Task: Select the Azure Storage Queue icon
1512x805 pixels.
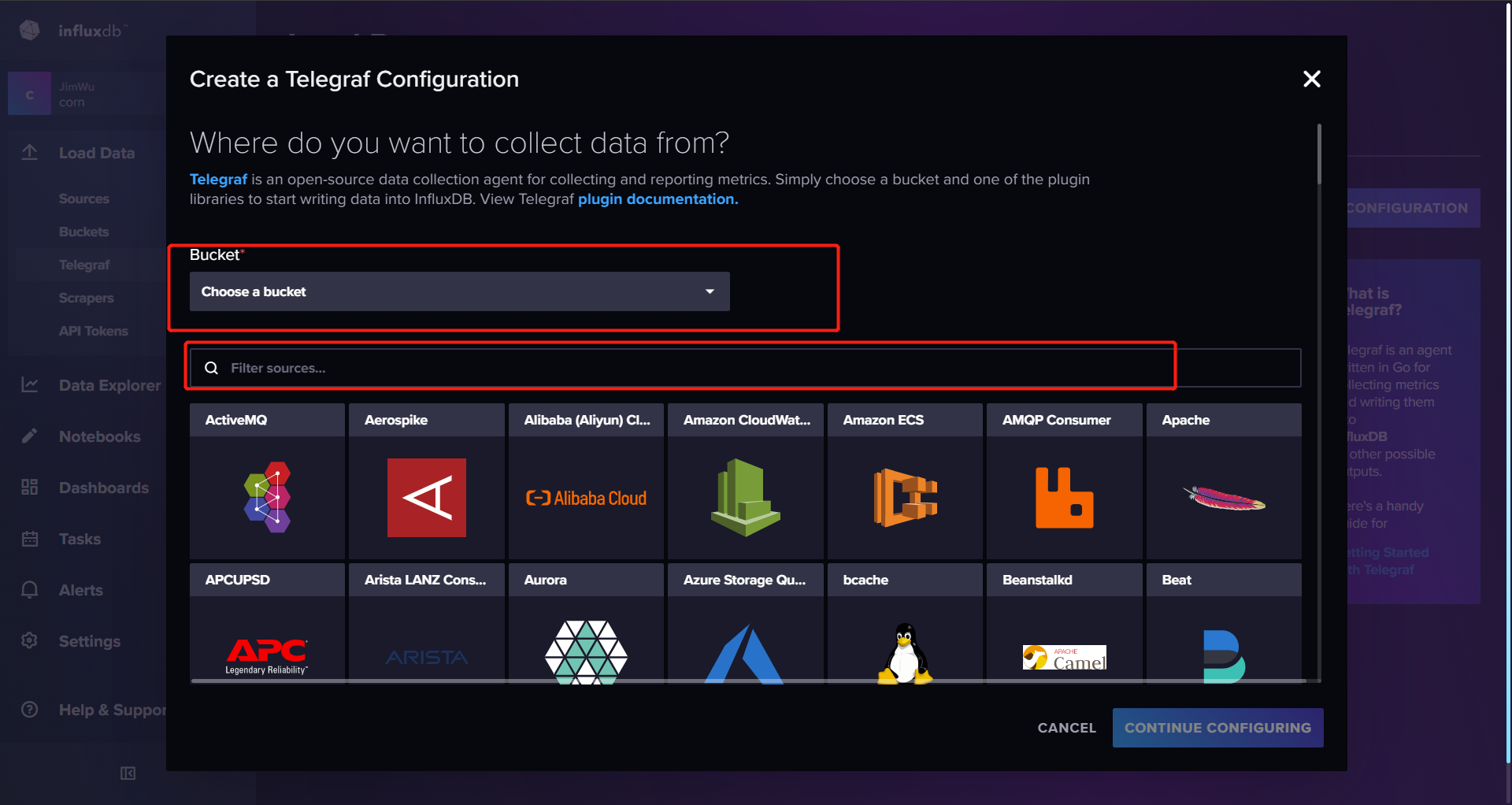Action: (745, 654)
